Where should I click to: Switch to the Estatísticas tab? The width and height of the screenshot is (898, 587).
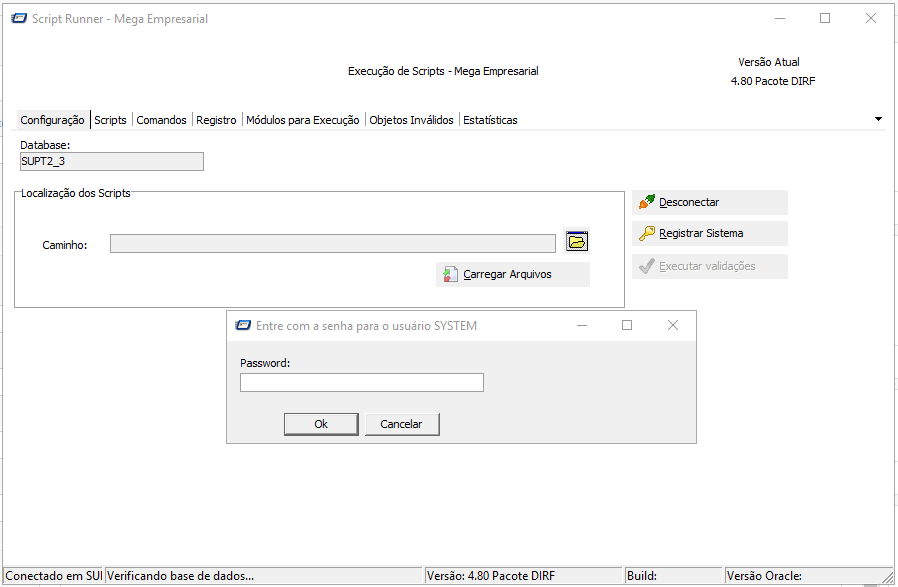pos(490,120)
